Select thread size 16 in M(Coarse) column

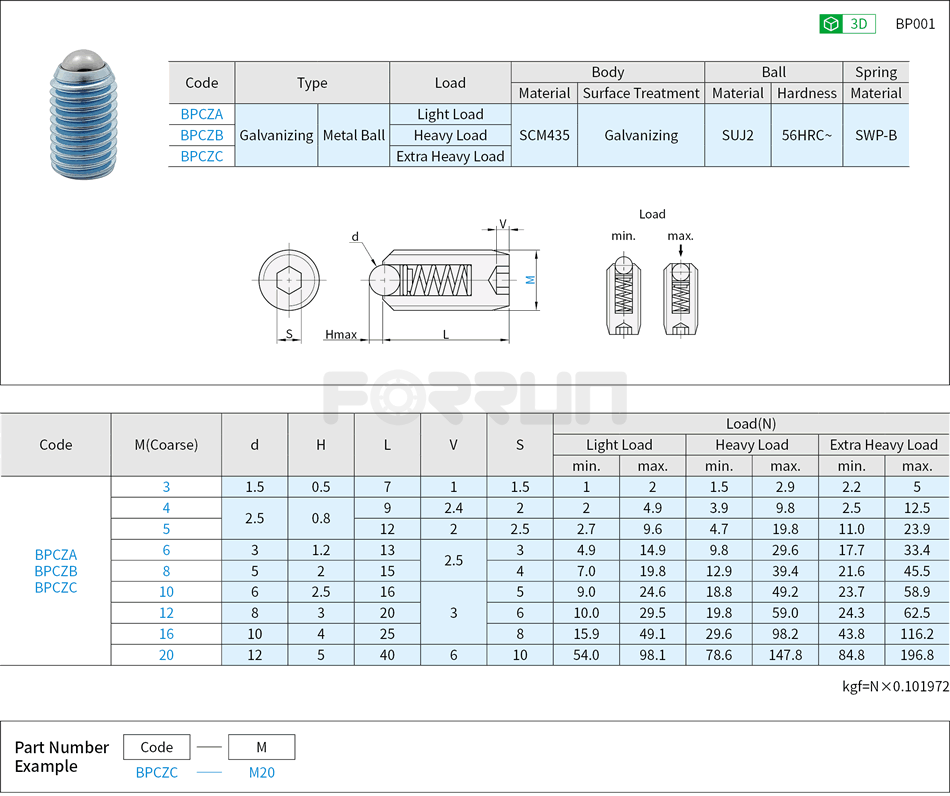(x=166, y=634)
